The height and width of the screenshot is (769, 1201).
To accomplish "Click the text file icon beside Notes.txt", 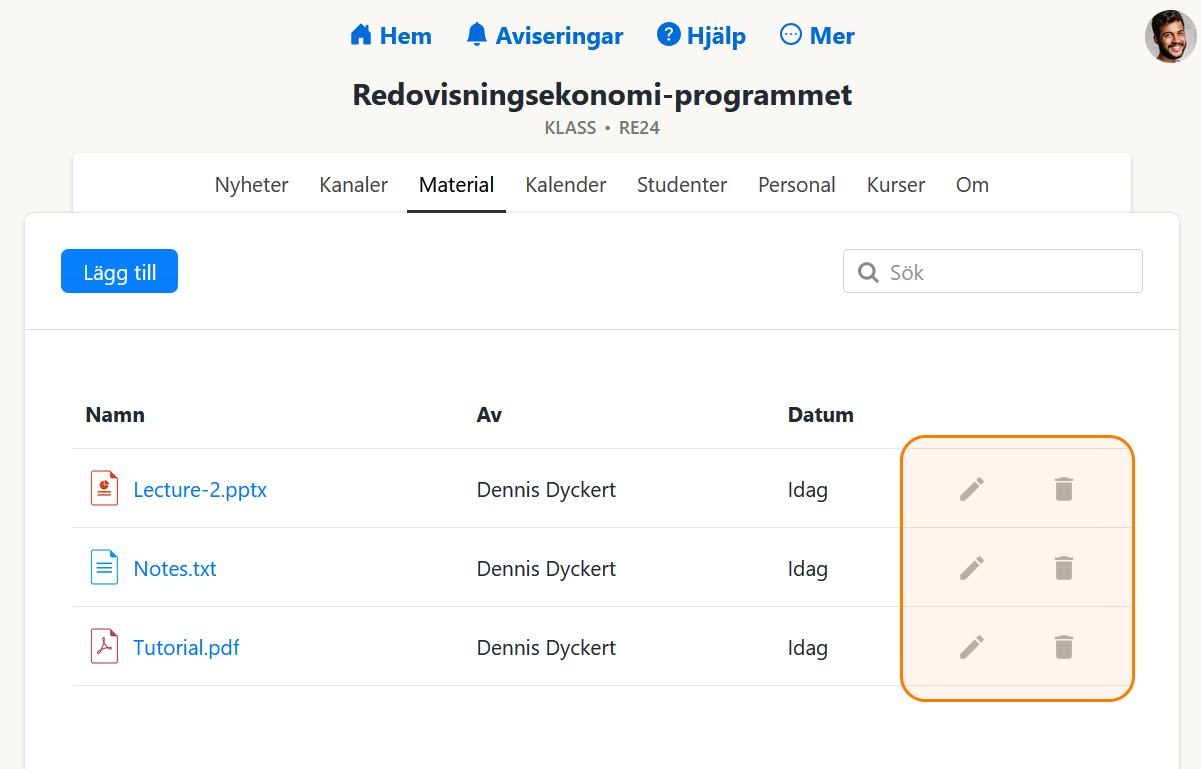I will pyautogui.click(x=104, y=567).
